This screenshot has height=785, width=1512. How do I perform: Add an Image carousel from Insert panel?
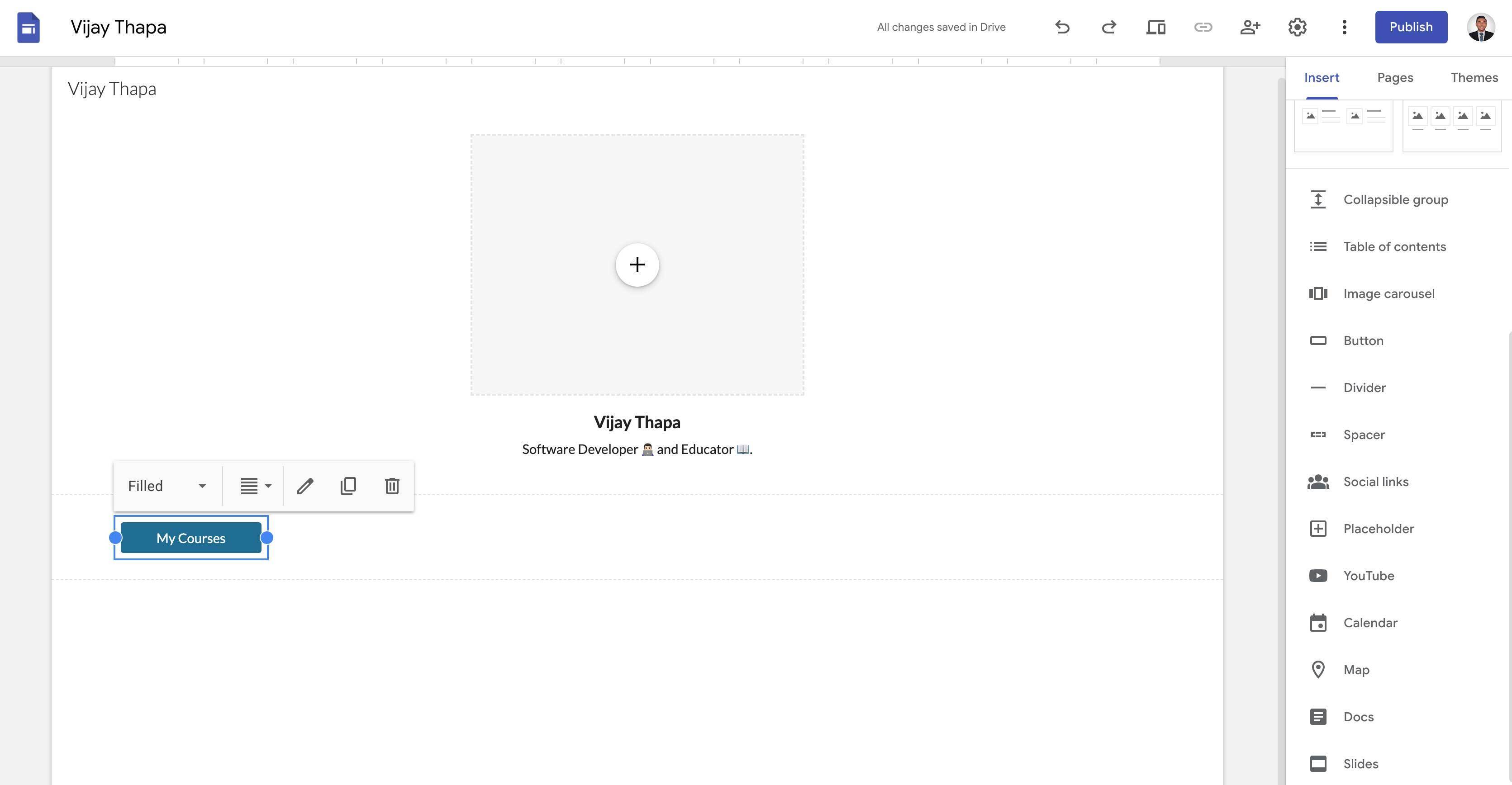pos(1389,293)
